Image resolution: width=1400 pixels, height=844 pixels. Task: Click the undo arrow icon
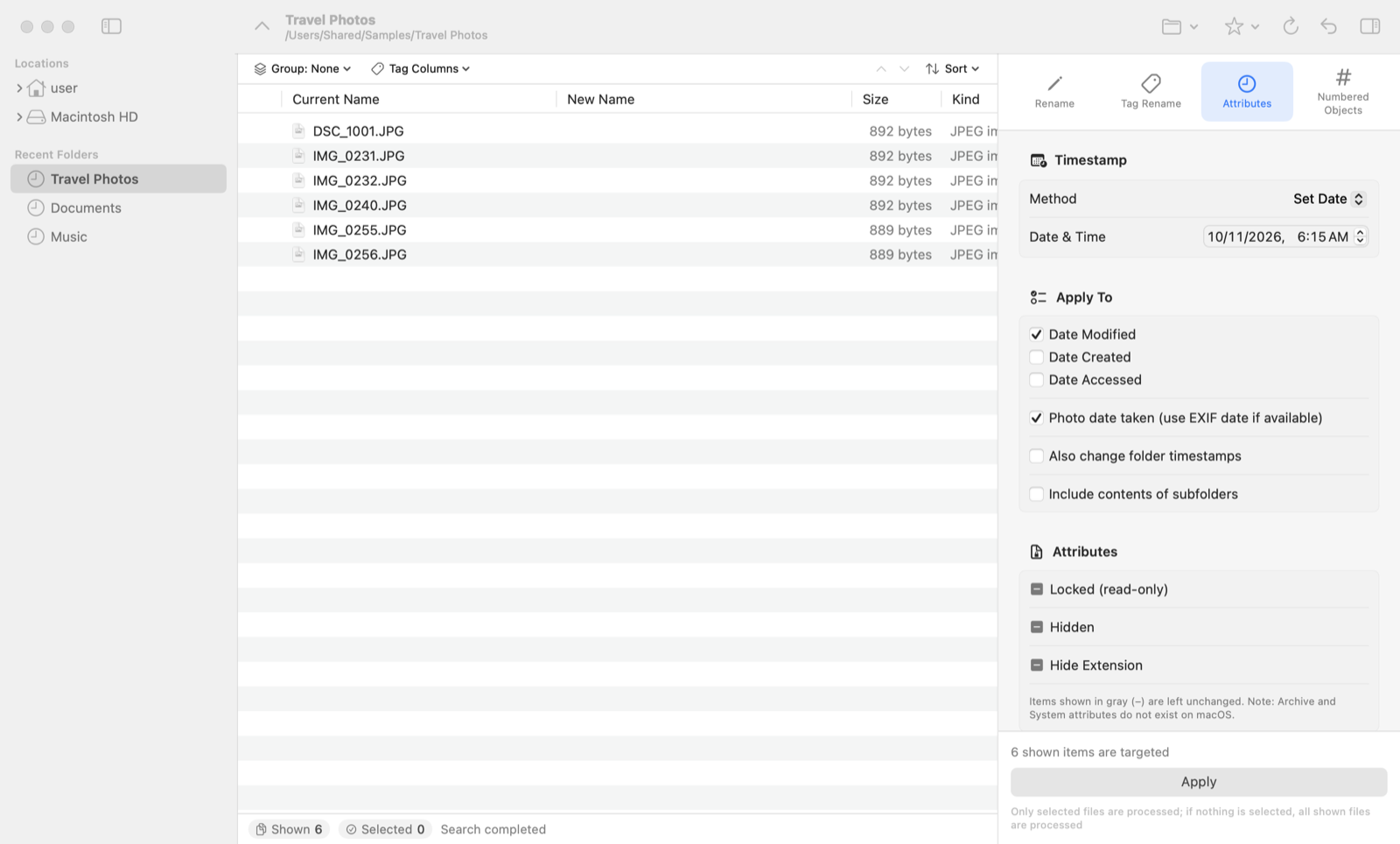(x=1329, y=26)
